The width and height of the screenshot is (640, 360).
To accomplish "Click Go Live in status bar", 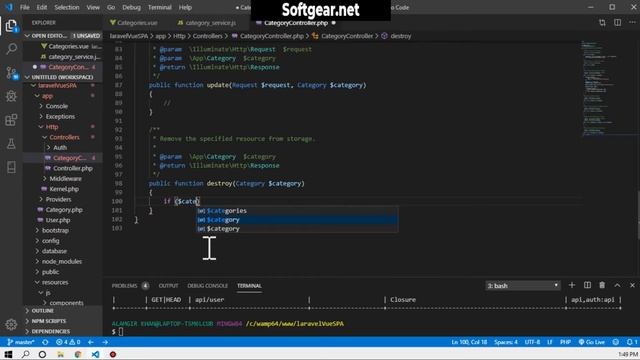I will (x=591, y=342).
